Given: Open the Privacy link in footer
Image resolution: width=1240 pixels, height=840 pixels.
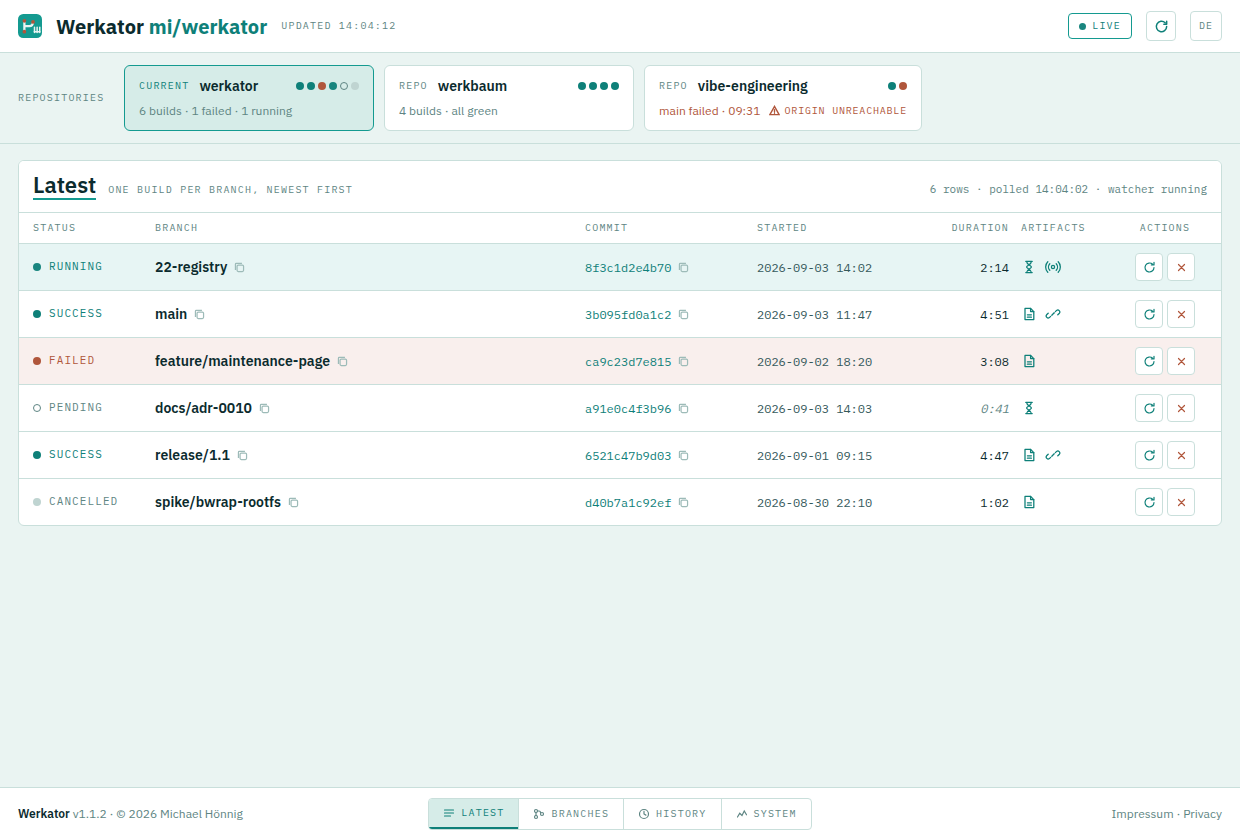Looking at the screenshot, I should point(1203,814).
